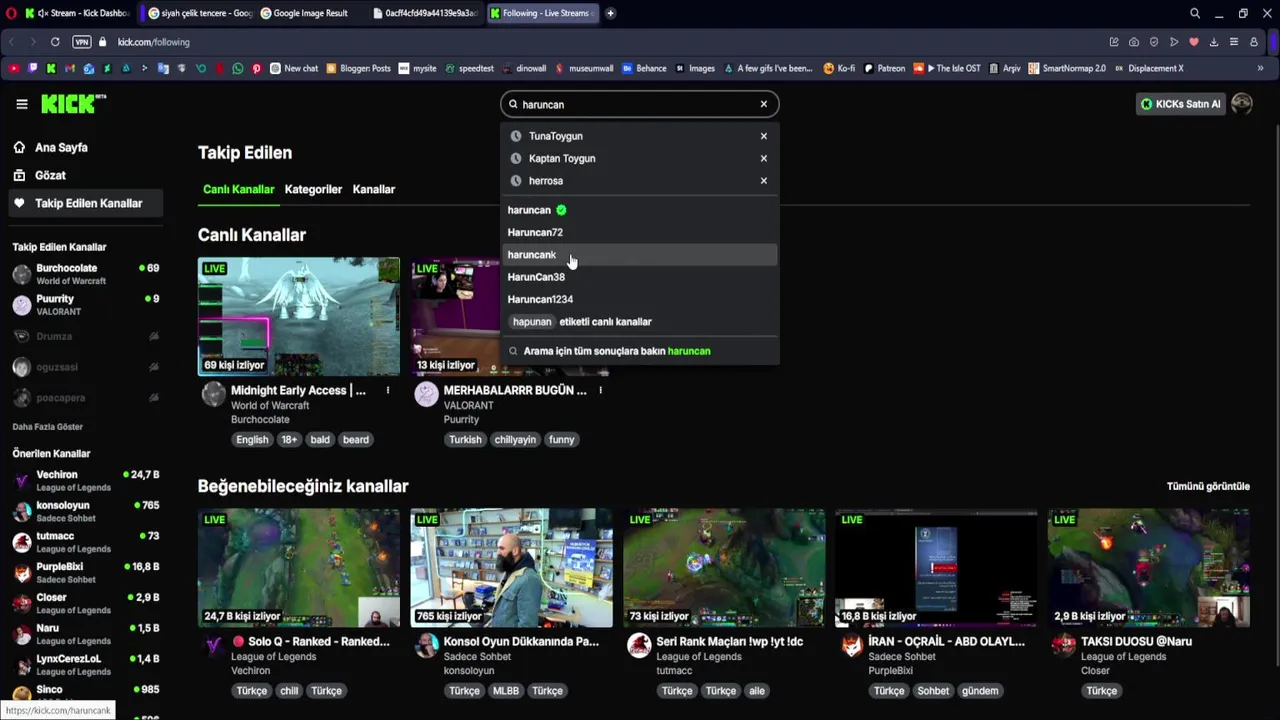Open YouTube bookmark icon
The image size is (1280, 720).
click(x=13, y=69)
